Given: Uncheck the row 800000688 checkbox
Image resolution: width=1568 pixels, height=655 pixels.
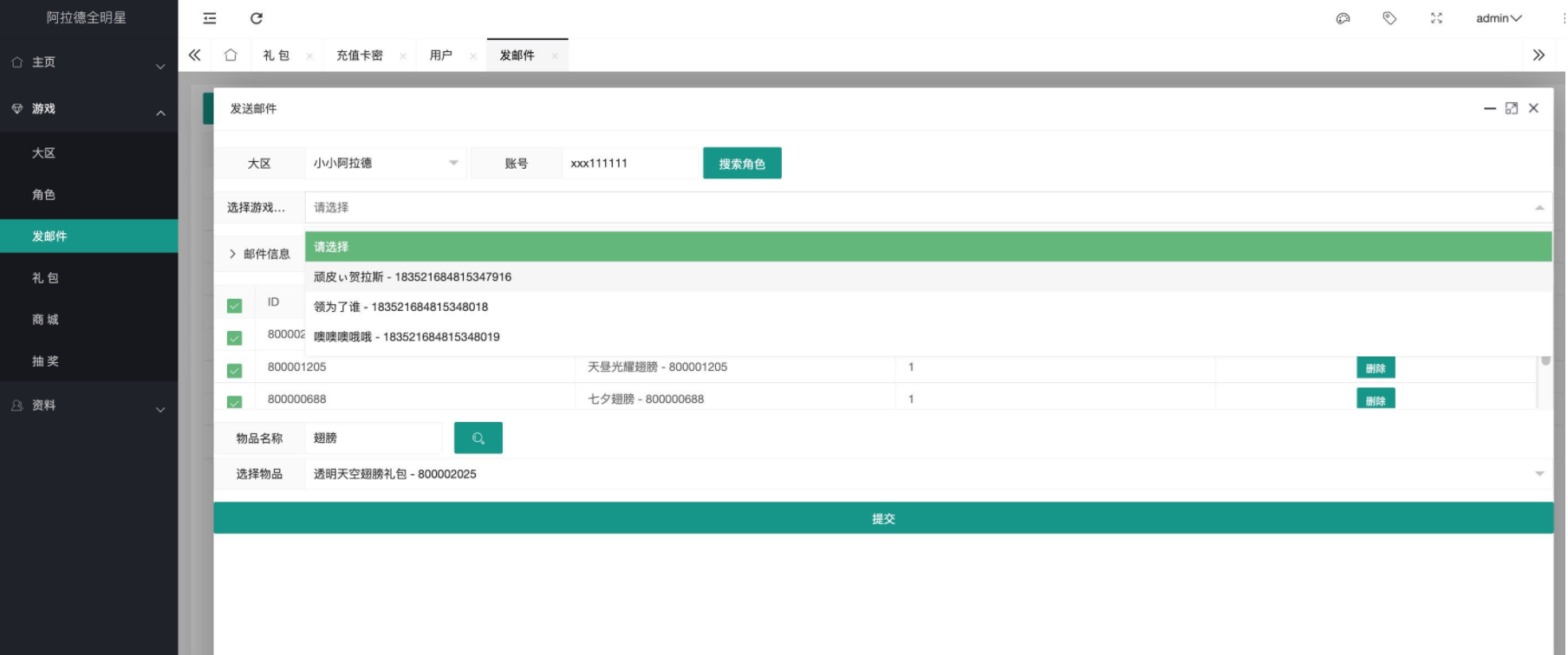Looking at the screenshot, I should pyautogui.click(x=234, y=401).
